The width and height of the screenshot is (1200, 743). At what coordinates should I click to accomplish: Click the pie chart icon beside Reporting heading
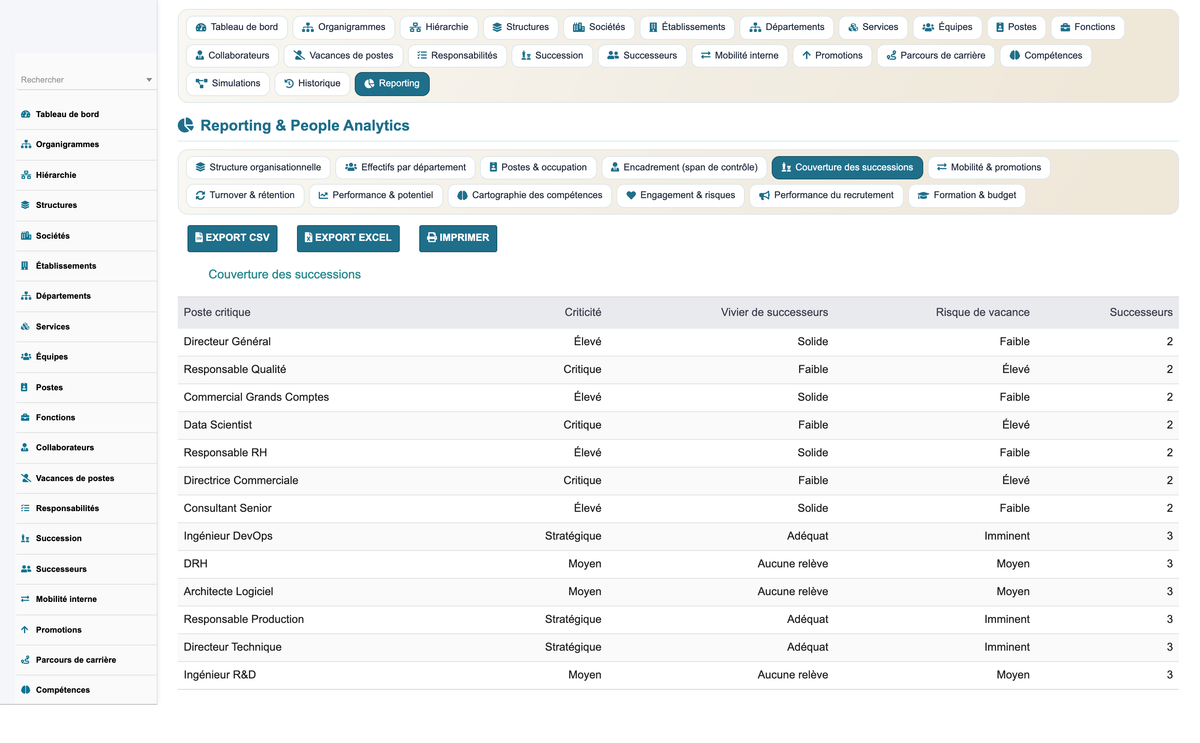pos(186,126)
